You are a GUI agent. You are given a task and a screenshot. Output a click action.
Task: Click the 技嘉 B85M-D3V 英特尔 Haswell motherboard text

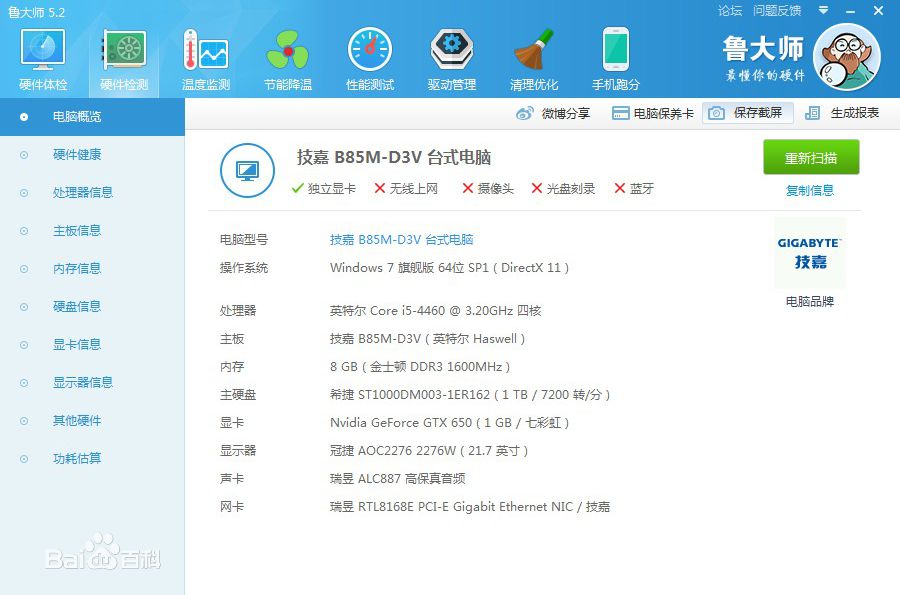428,339
